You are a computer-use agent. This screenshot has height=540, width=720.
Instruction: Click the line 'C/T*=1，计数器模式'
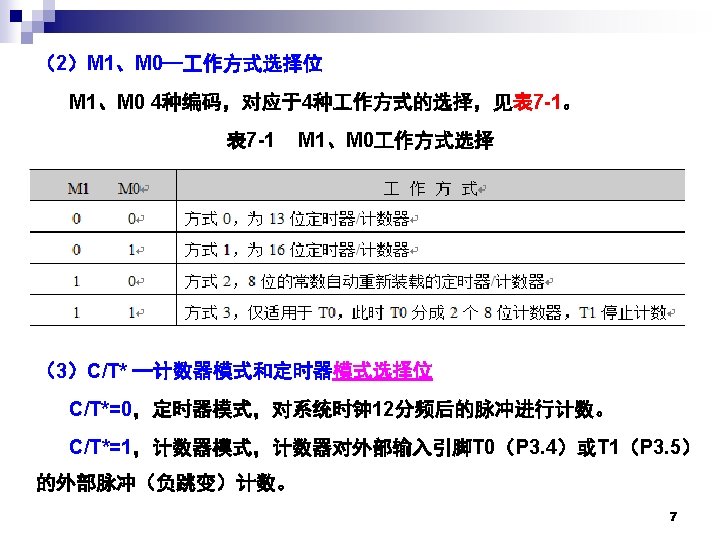[x=380, y=447]
